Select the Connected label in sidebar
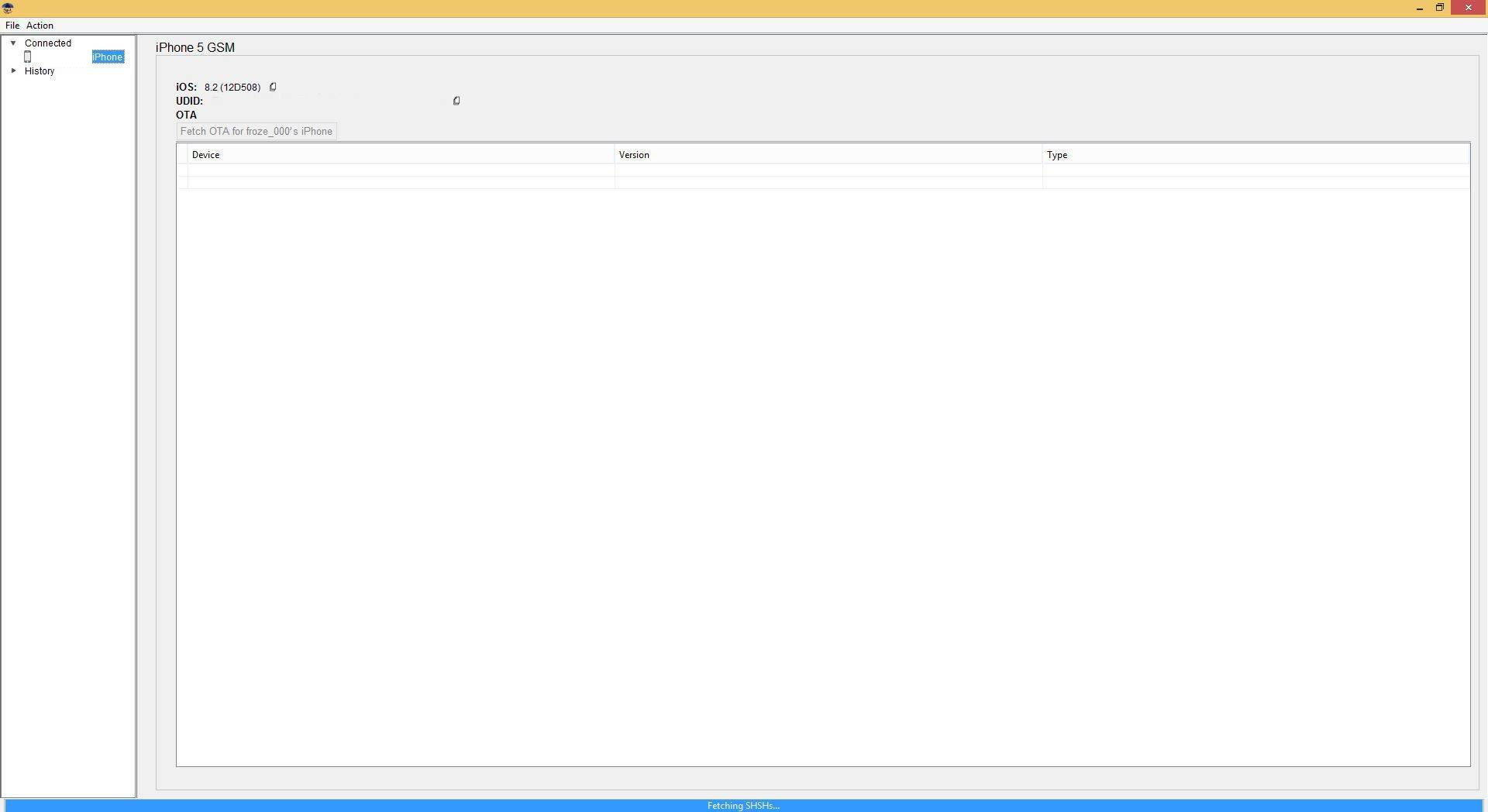 coord(48,43)
